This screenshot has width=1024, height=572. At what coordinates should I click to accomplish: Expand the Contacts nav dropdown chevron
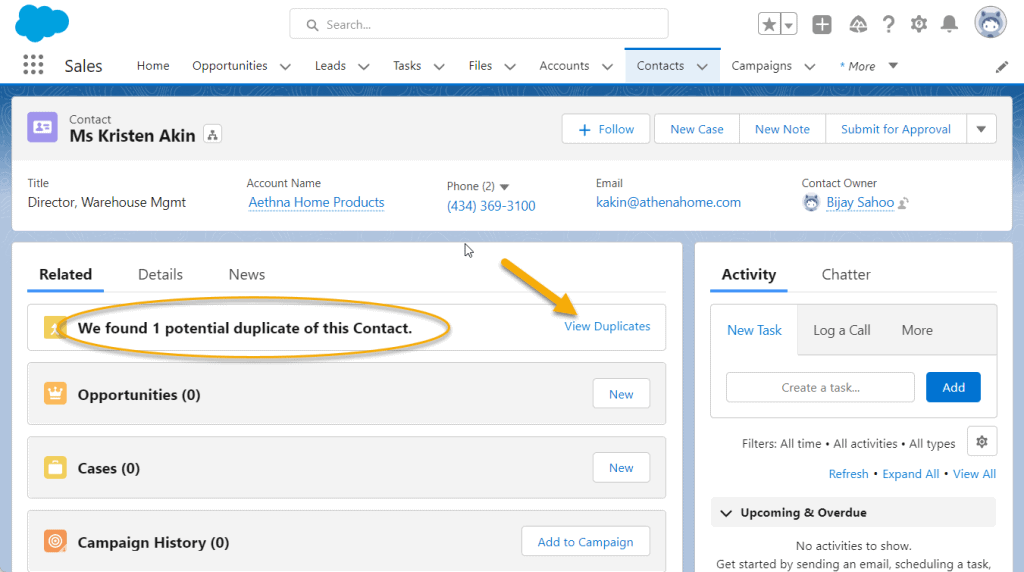(702, 67)
